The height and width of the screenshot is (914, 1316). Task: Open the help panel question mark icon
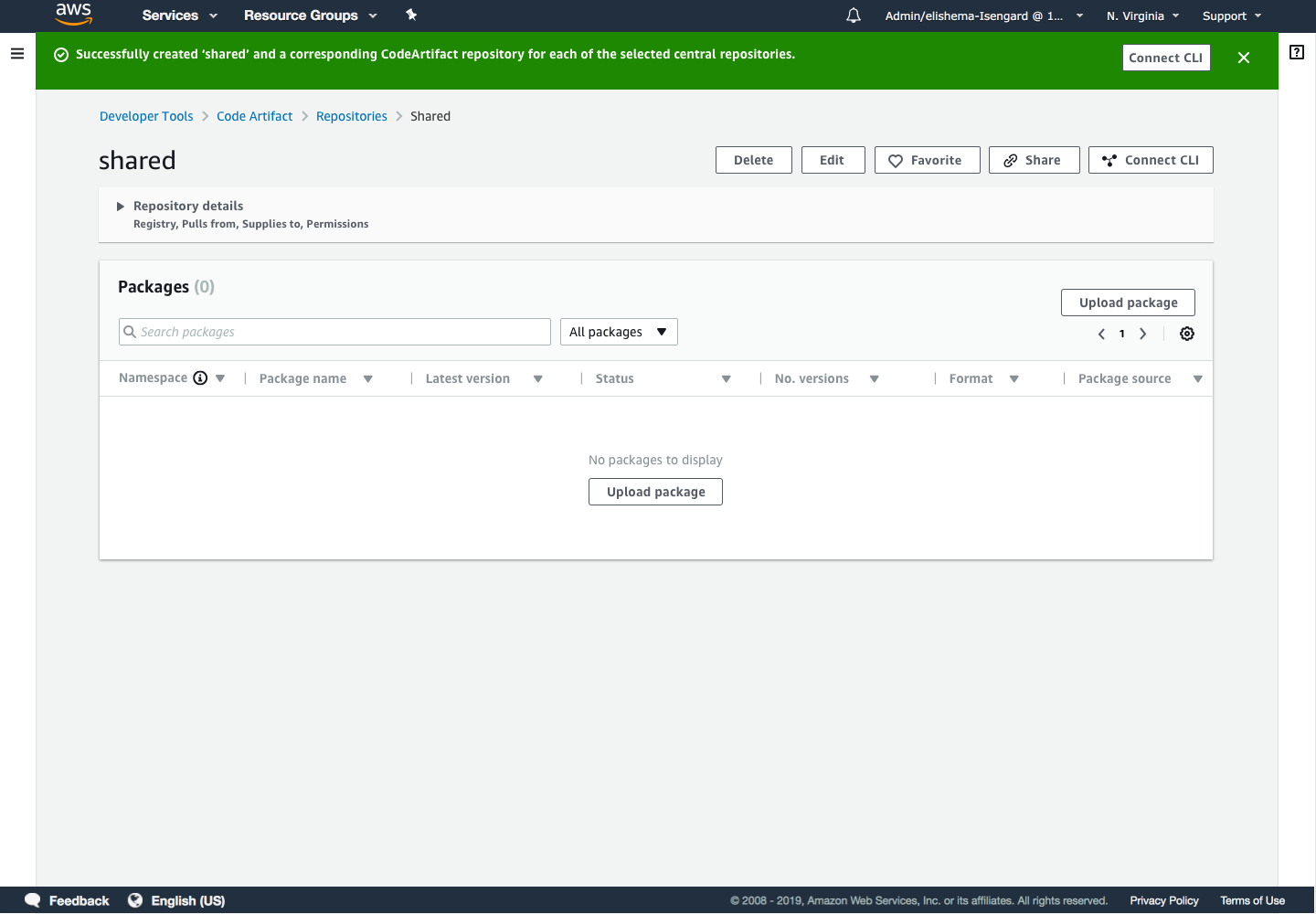pyautogui.click(x=1297, y=52)
